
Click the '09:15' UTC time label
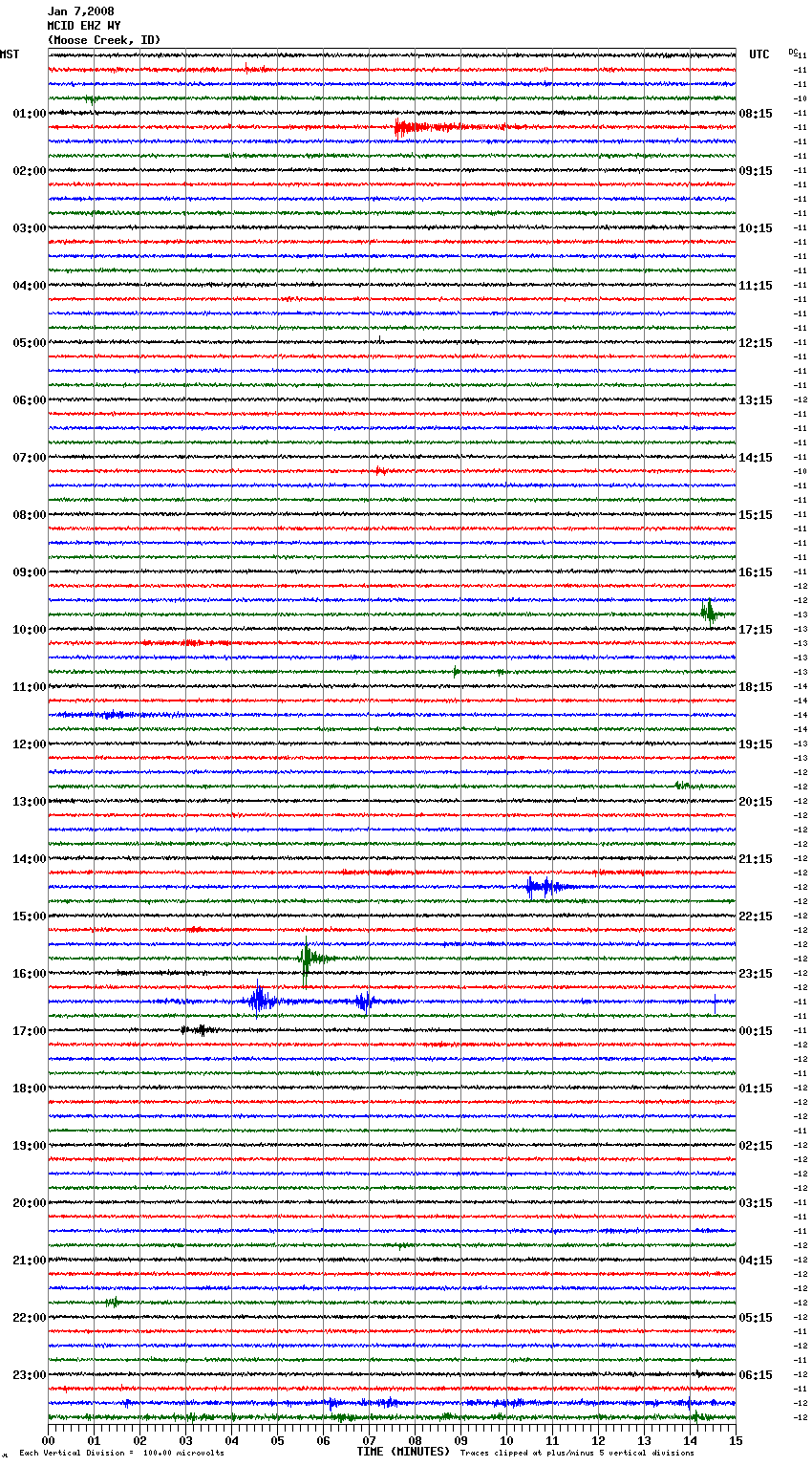click(756, 171)
